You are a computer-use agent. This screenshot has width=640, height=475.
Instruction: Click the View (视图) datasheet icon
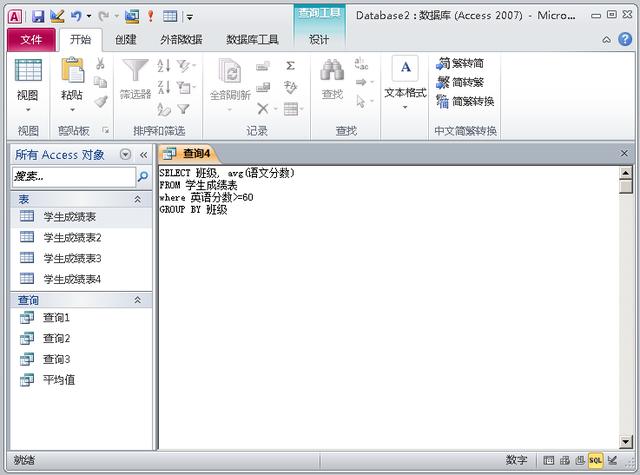pos(27,72)
